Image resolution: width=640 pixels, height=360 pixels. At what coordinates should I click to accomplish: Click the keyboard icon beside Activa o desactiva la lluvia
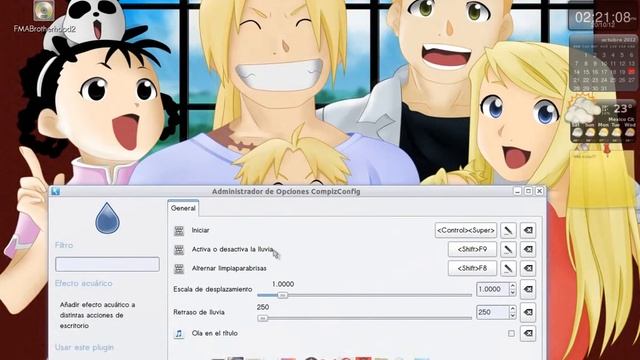[179, 249]
